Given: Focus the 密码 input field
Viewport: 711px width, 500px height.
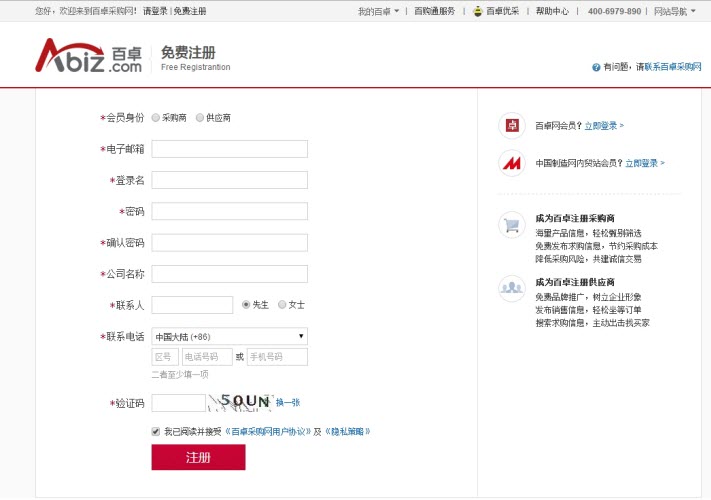Looking at the screenshot, I should [229, 211].
